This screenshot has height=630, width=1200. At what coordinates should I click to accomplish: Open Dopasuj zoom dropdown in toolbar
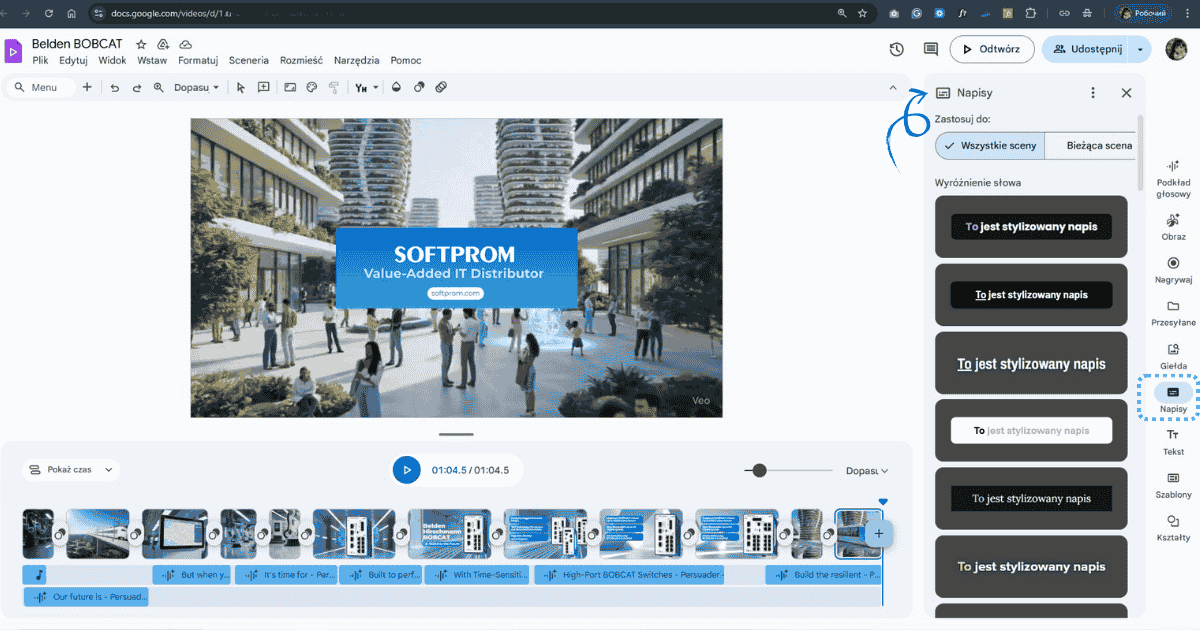196,87
